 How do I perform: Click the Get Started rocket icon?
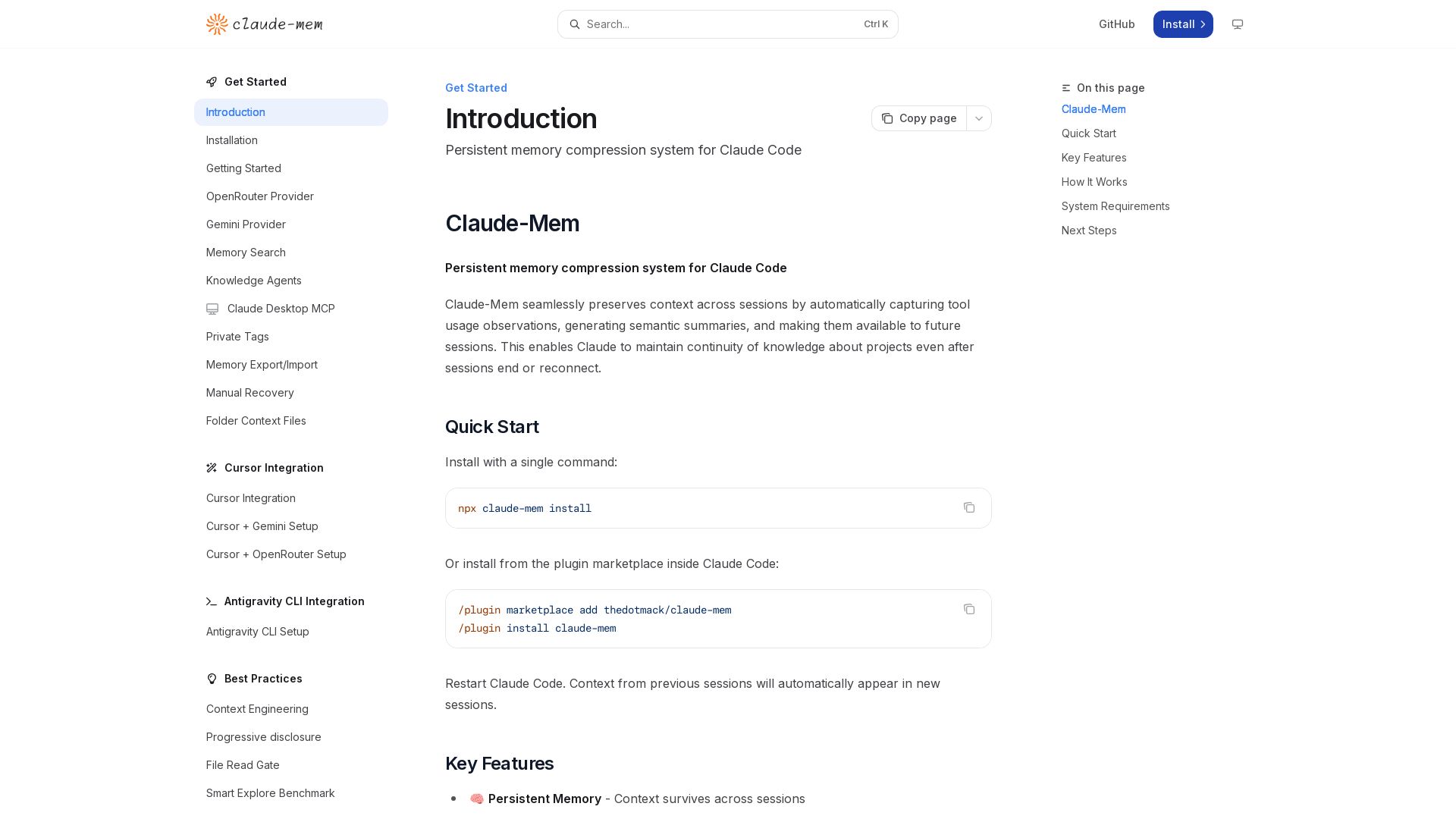pyautogui.click(x=212, y=82)
